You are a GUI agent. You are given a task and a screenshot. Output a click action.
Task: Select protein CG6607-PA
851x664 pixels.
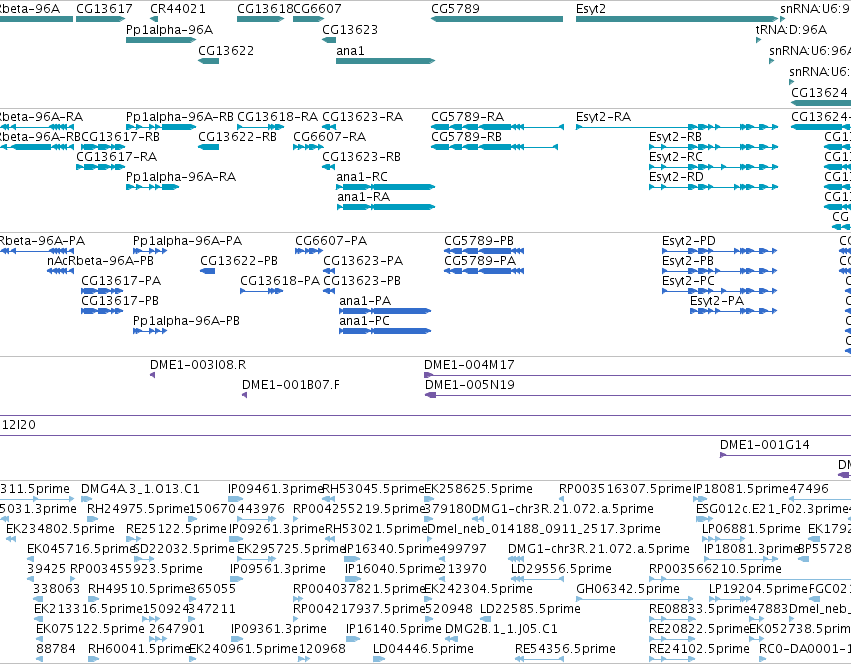pyautogui.click(x=309, y=251)
